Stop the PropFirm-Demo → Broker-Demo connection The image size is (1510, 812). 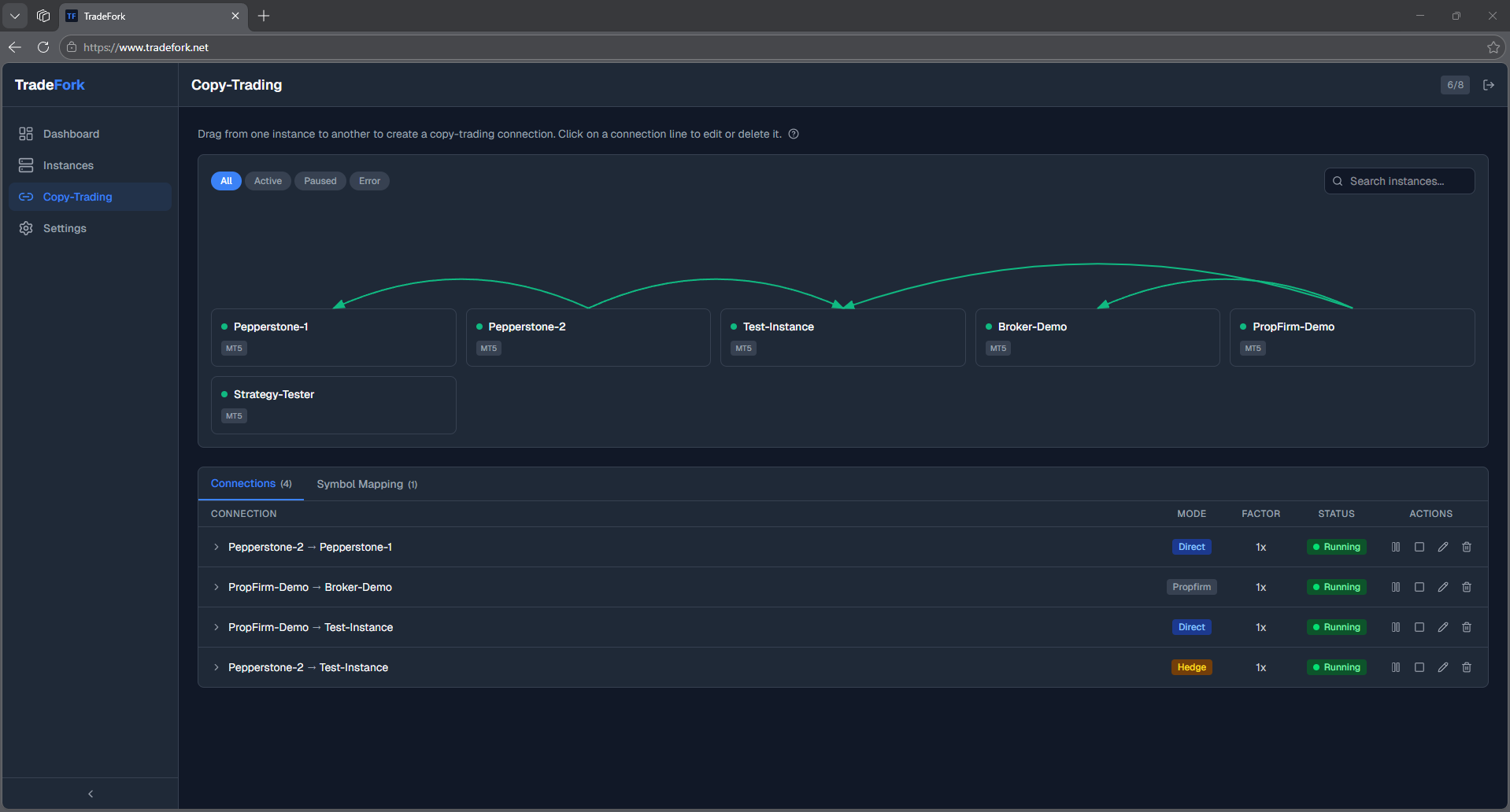(1419, 587)
